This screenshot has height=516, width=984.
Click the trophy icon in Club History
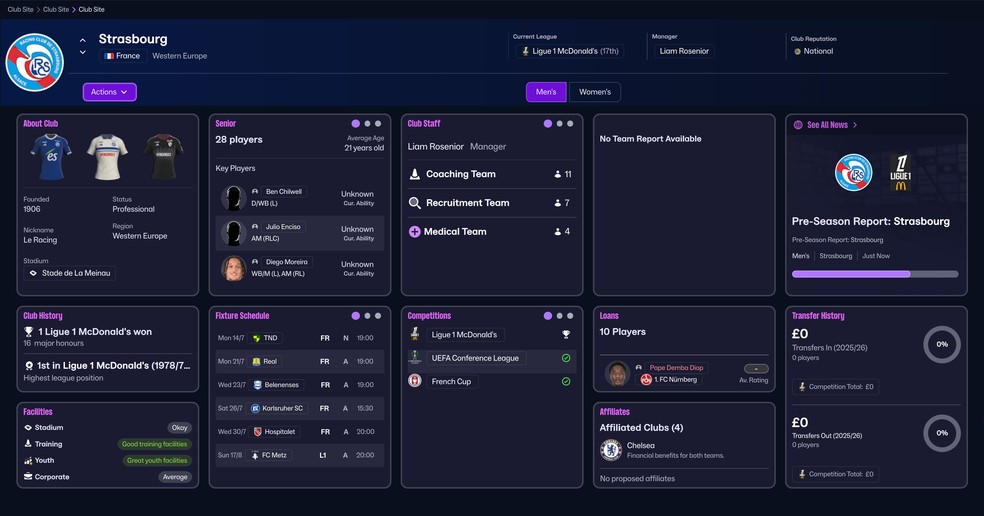pyautogui.click(x=28, y=331)
